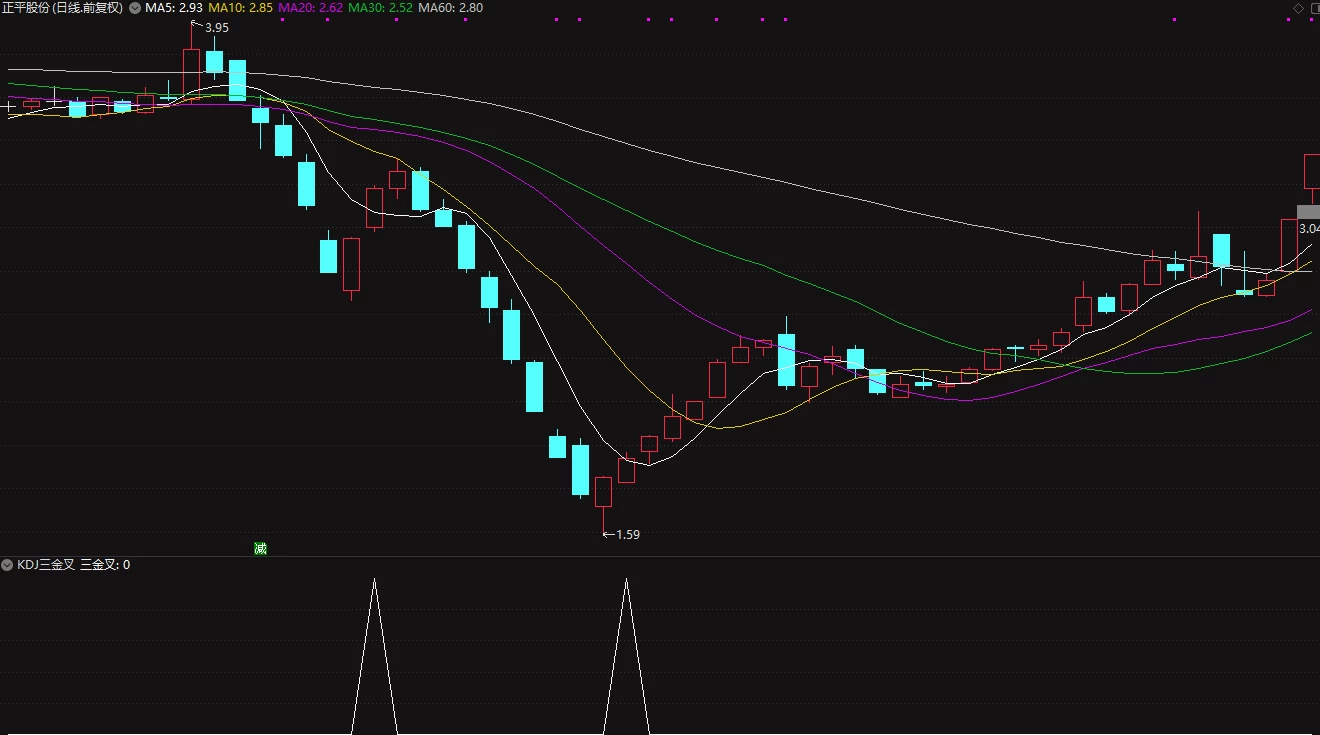Select the MA20: 2.62 label
This screenshot has width=1320, height=735.
click(x=311, y=8)
